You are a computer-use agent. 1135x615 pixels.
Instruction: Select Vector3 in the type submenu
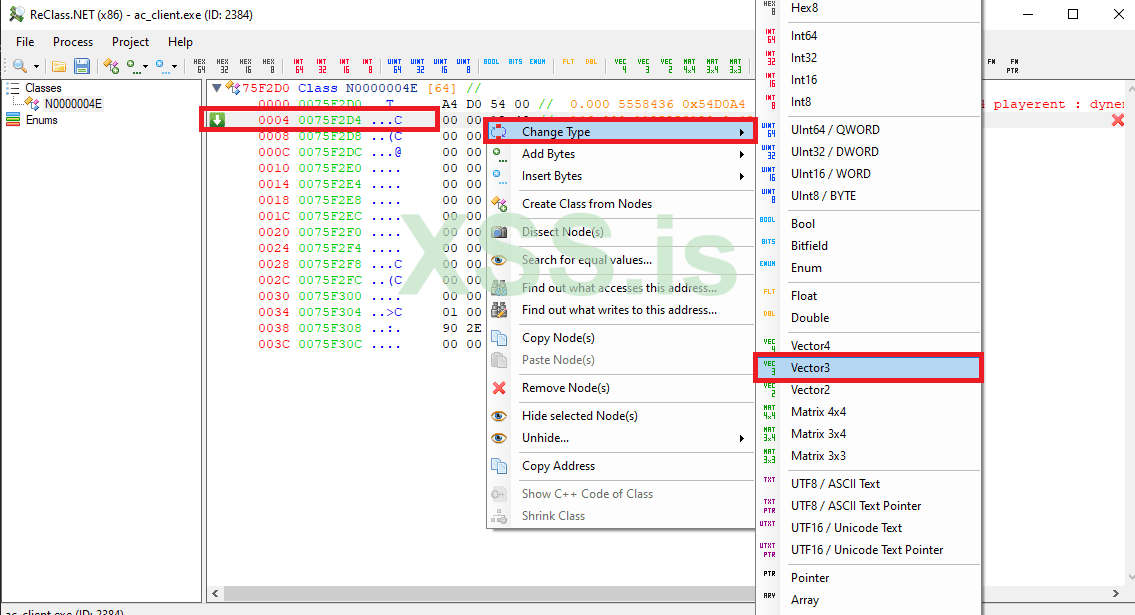click(x=869, y=368)
